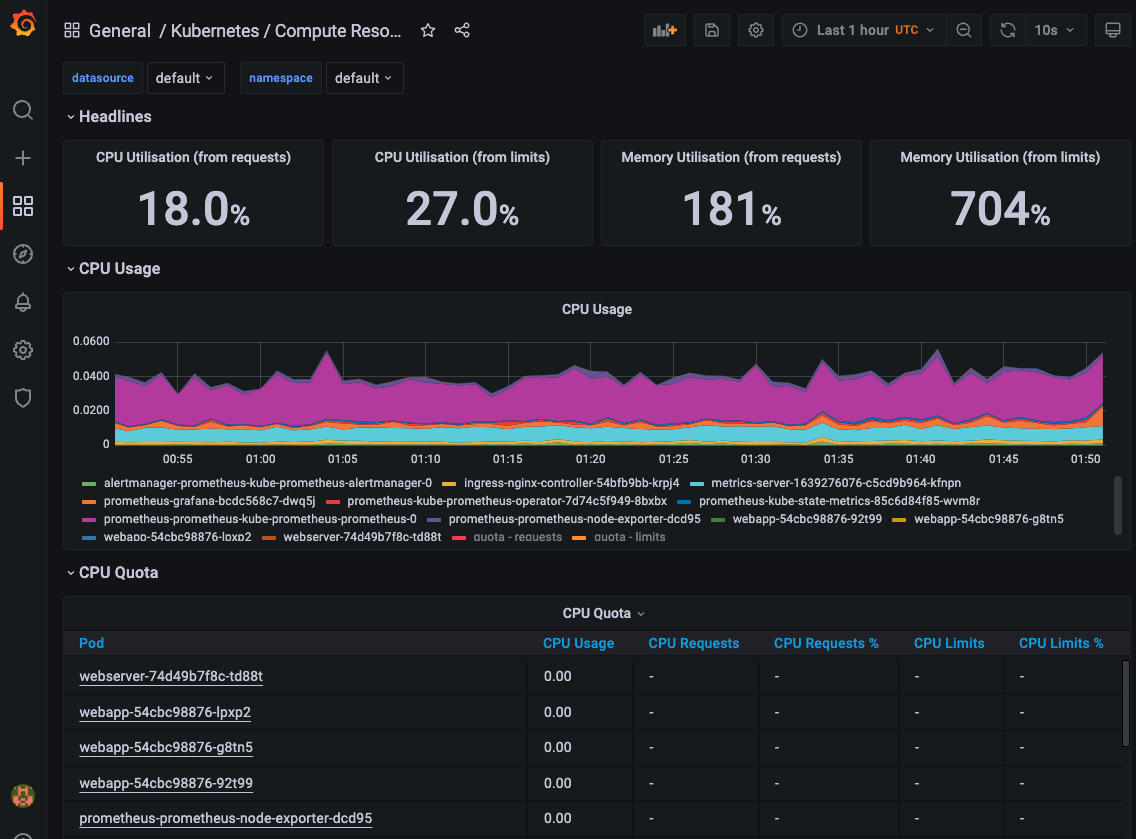The image size is (1136, 839).
Task: Click the Save dashboard icon
Action: 711,30
